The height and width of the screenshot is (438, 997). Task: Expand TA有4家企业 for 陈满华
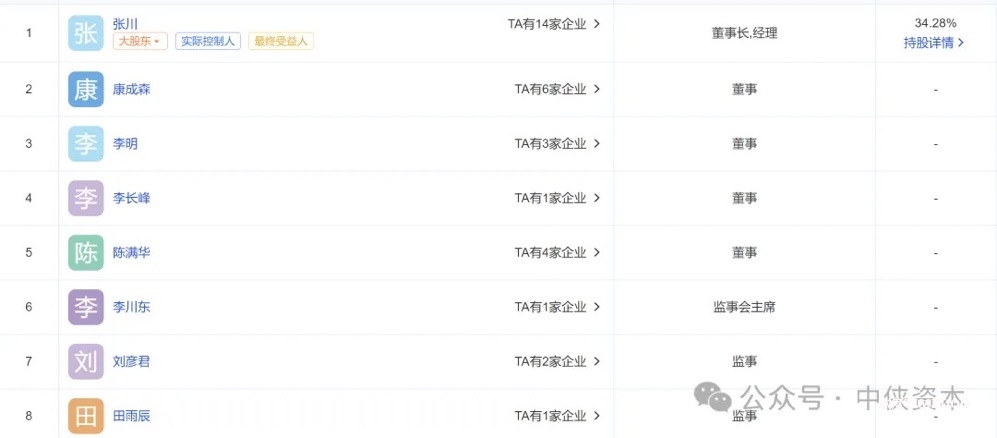(x=557, y=253)
